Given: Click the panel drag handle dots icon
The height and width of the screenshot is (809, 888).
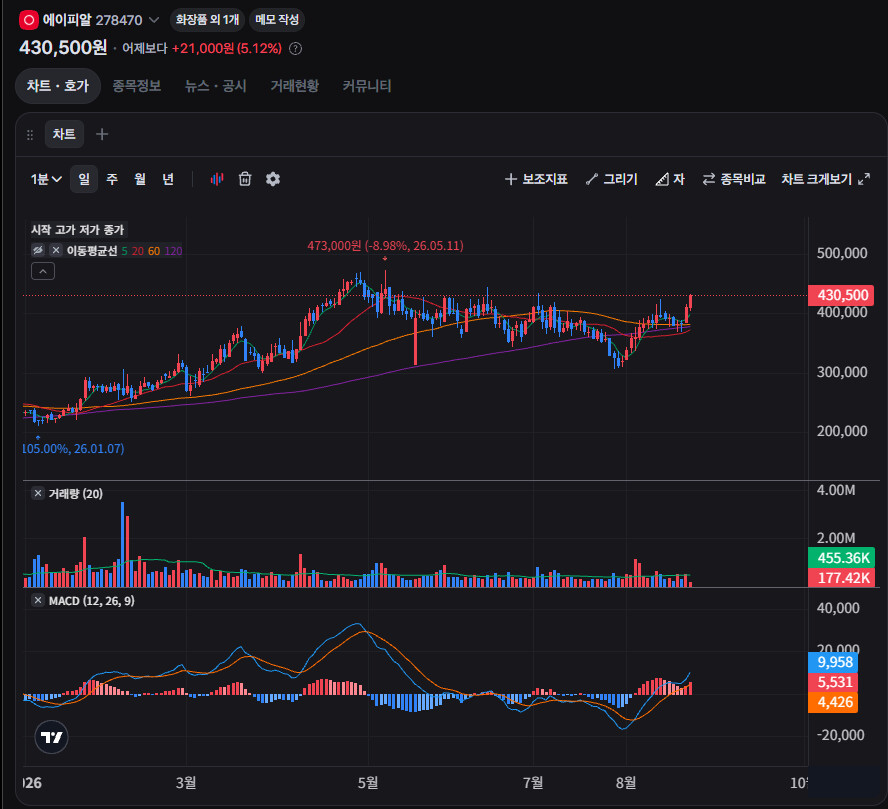Looking at the screenshot, I should click(x=30, y=135).
